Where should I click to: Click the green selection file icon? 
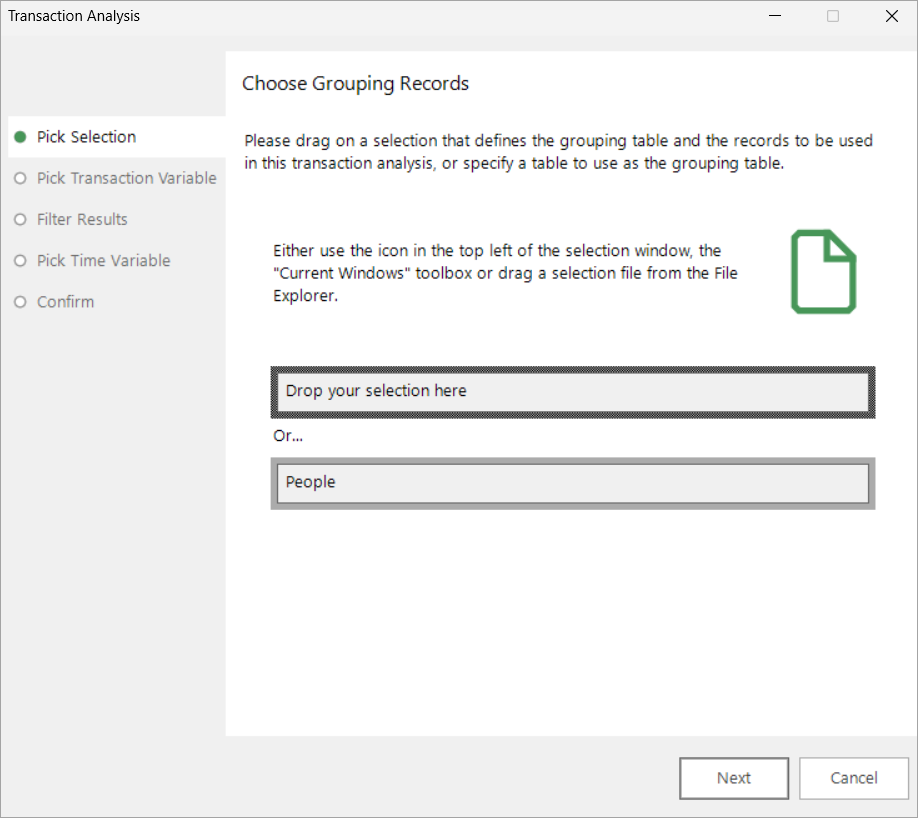pos(824,272)
